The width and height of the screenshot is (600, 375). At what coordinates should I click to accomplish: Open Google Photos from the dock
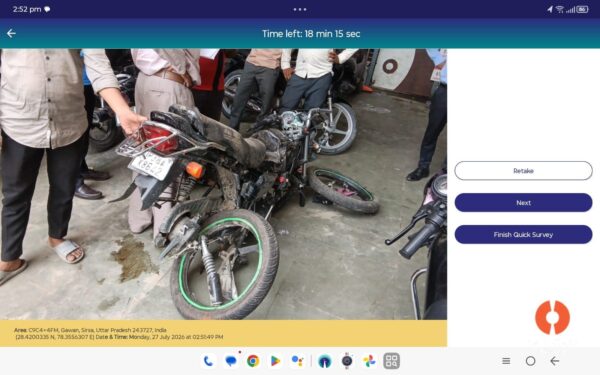(369, 361)
